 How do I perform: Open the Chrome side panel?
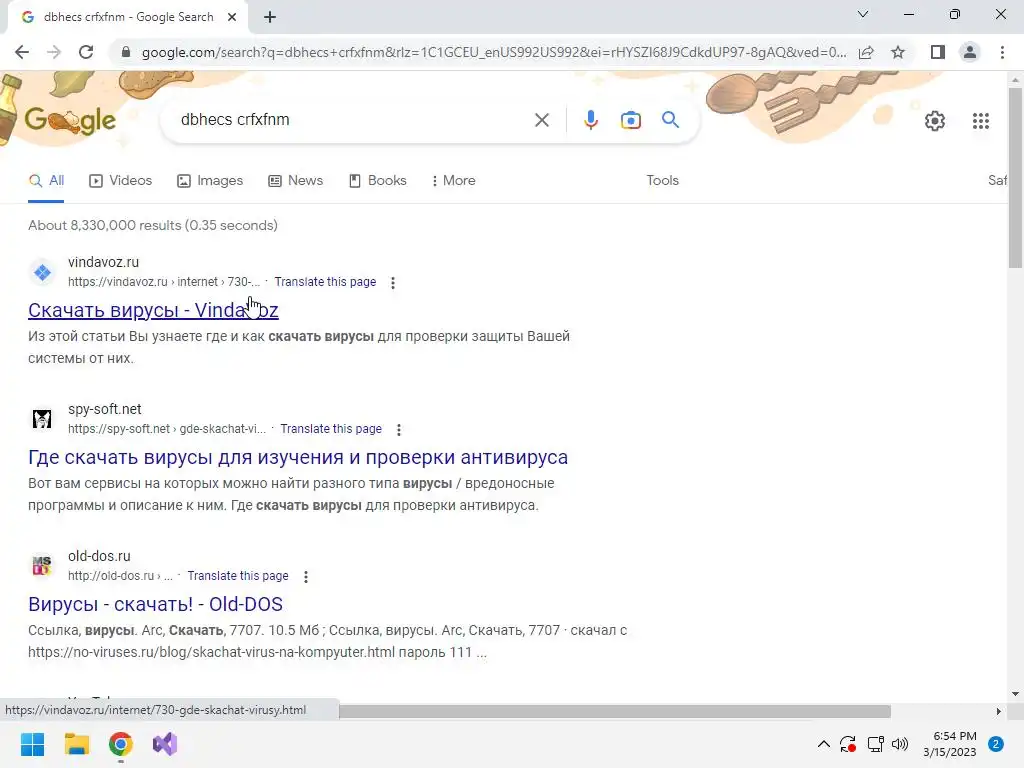coord(938,52)
